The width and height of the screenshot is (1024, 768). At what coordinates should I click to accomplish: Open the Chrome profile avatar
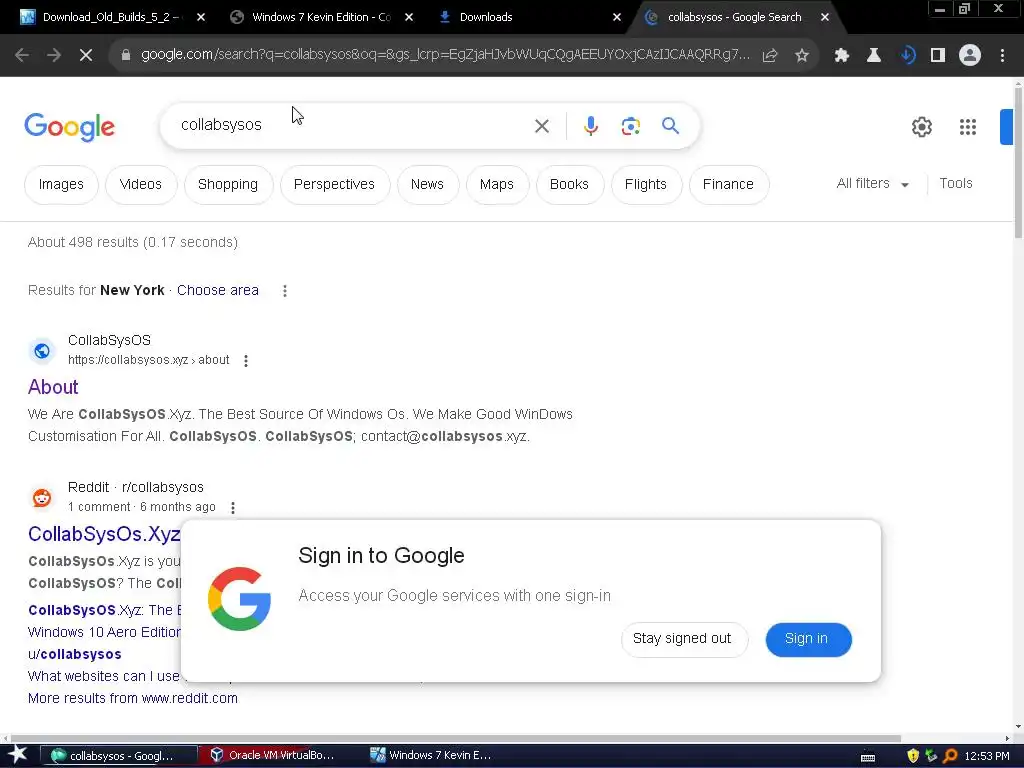point(970,55)
